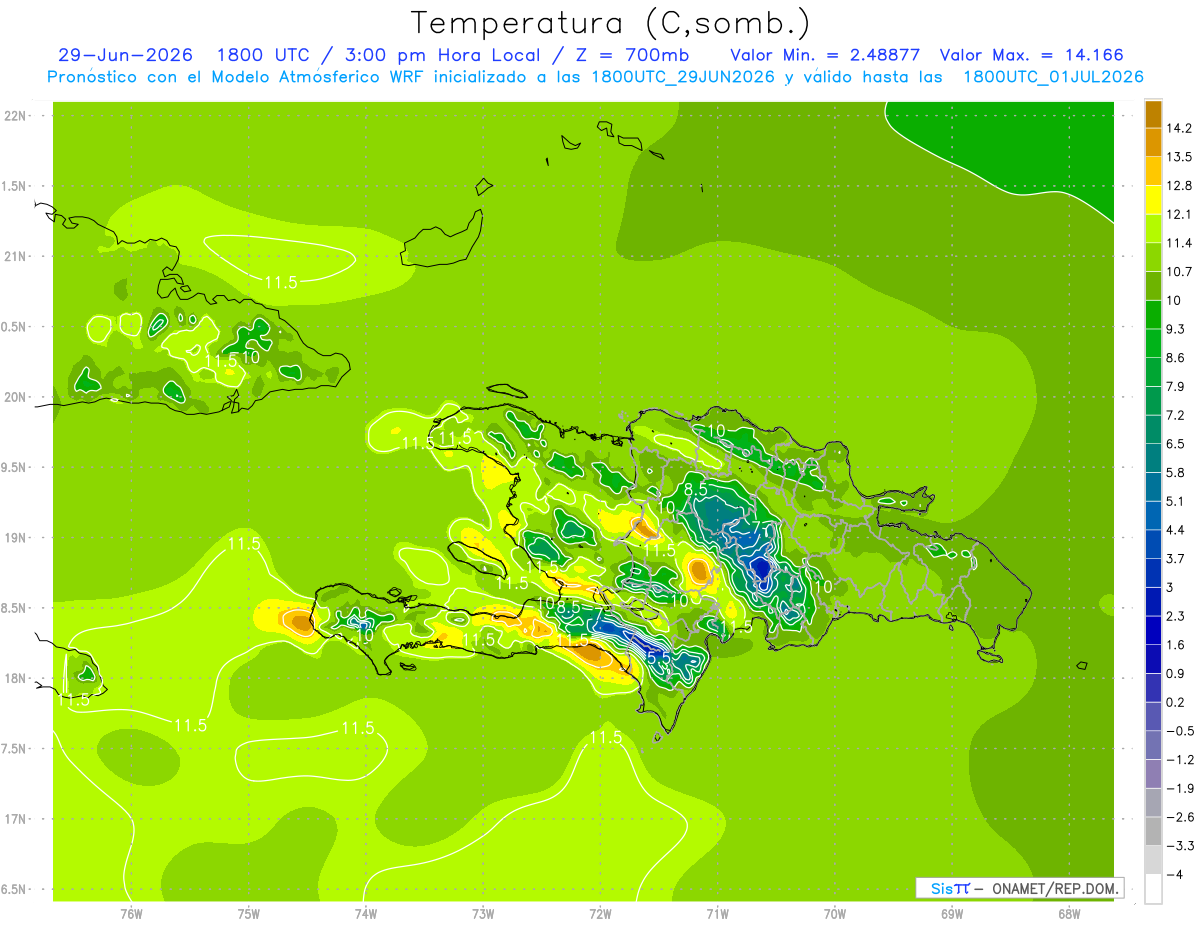Click the colorbar label '5.1'
The height and width of the screenshot is (927, 1200).
click(x=1176, y=501)
